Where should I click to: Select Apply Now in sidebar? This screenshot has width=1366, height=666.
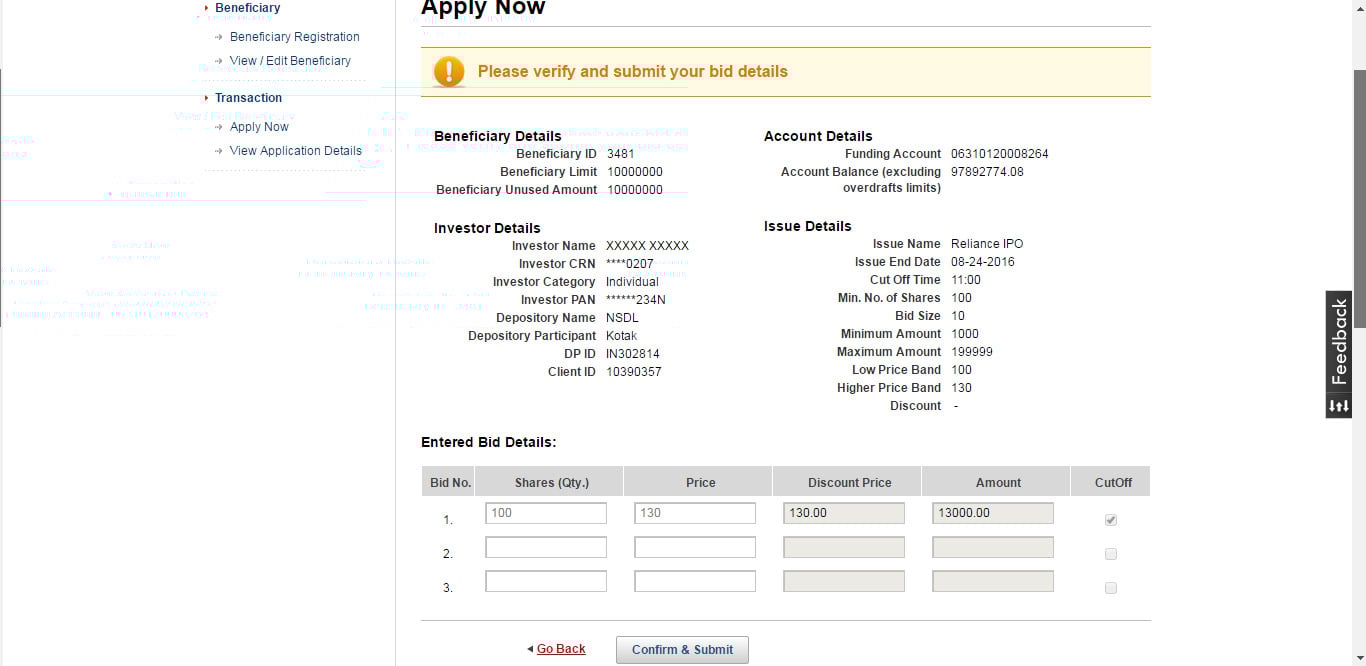[259, 127]
